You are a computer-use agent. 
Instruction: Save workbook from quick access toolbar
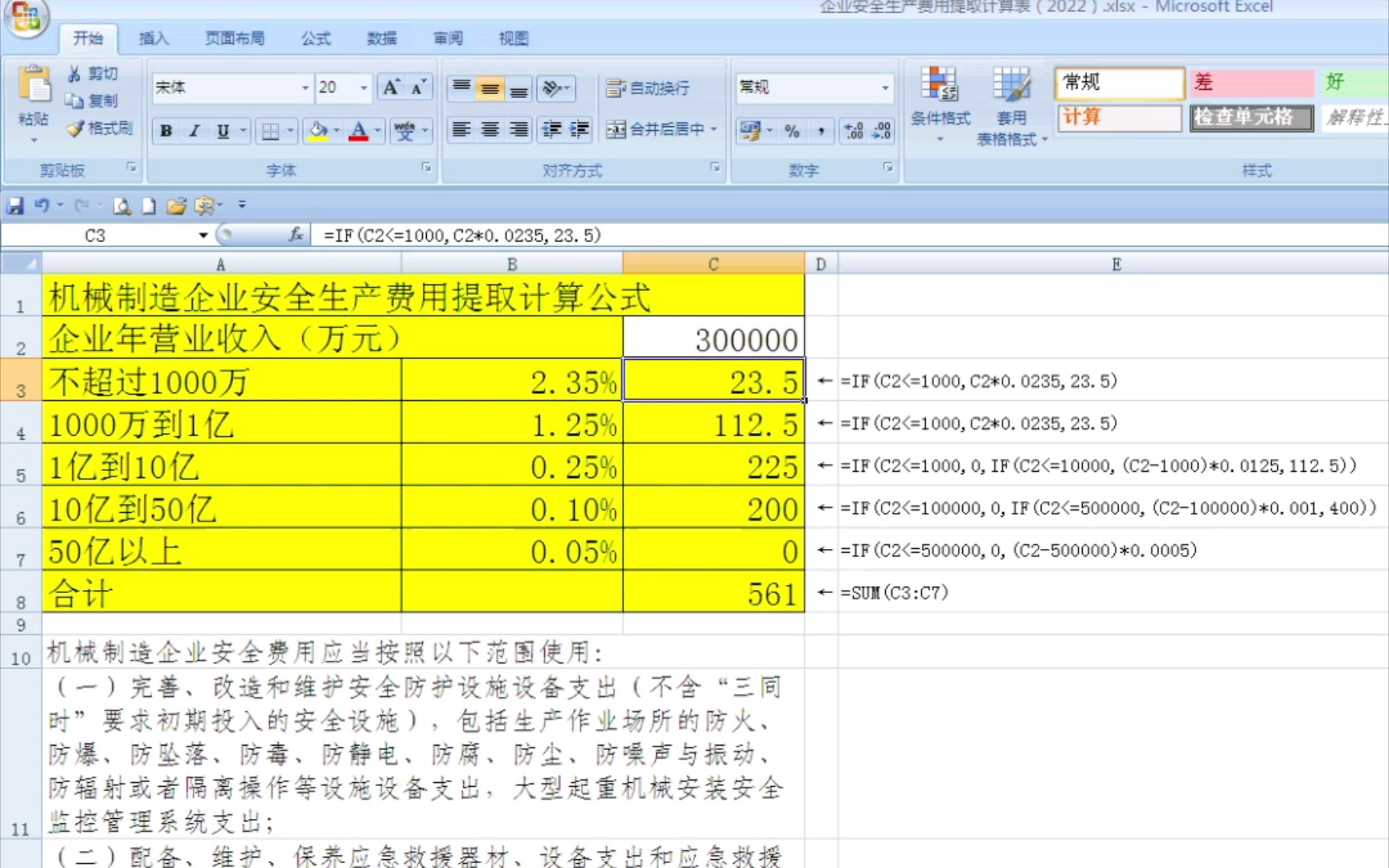click(15, 206)
